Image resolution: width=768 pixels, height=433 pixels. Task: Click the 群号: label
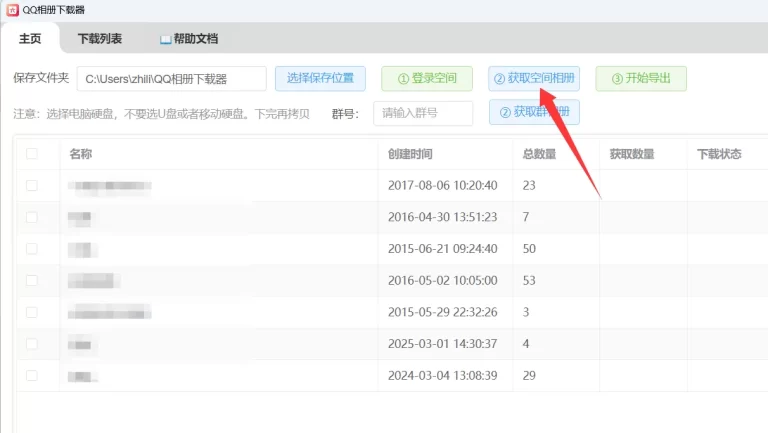345,114
